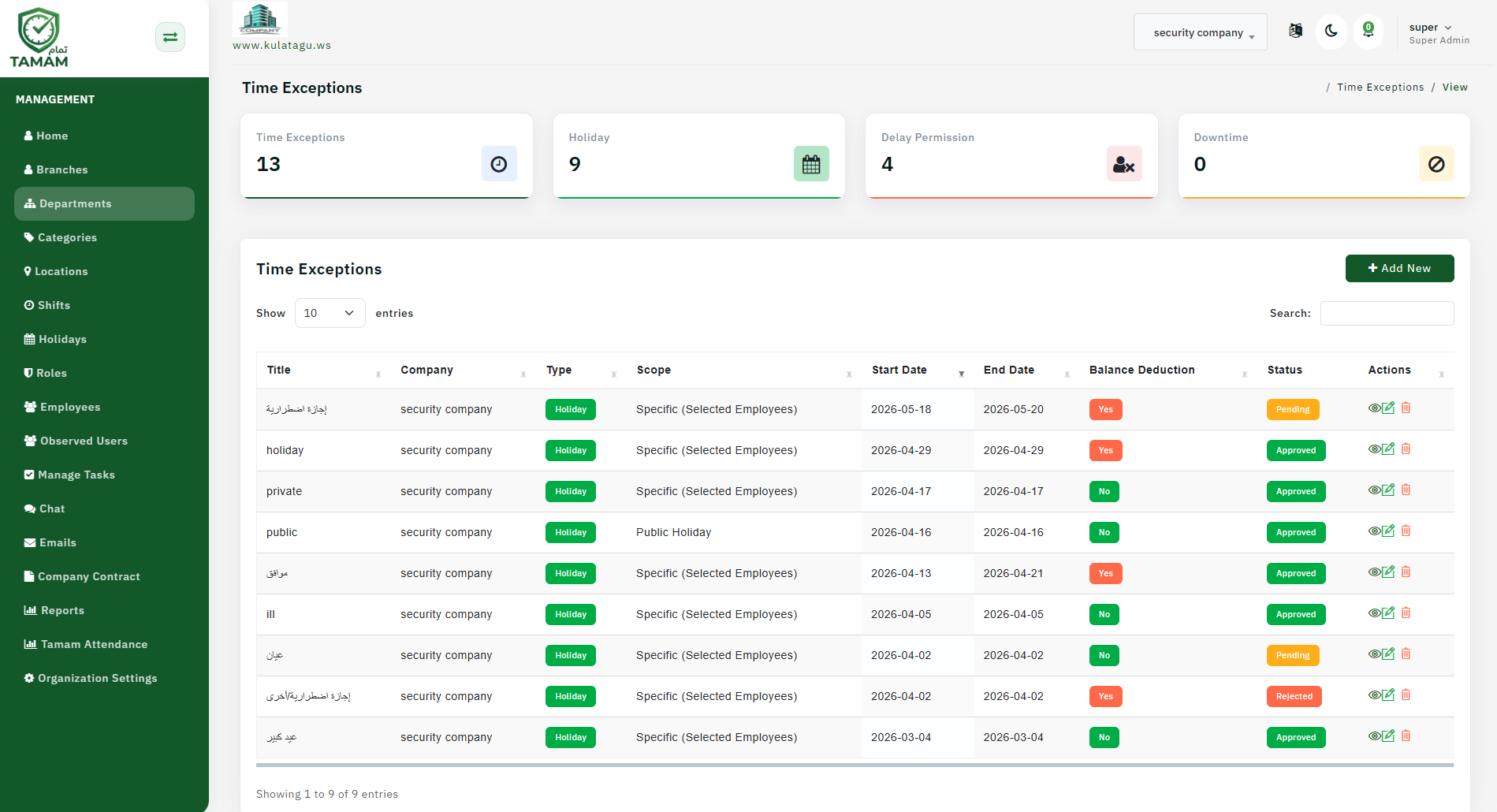
Task: View details of the 'holiday' row eye icon
Action: tap(1375, 449)
